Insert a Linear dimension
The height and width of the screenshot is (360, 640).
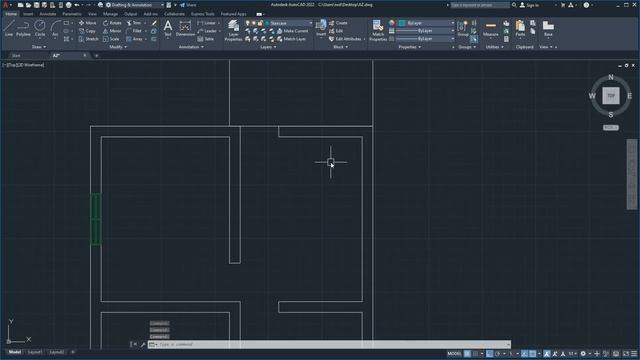pyautogui.click(x=207, y=23)
